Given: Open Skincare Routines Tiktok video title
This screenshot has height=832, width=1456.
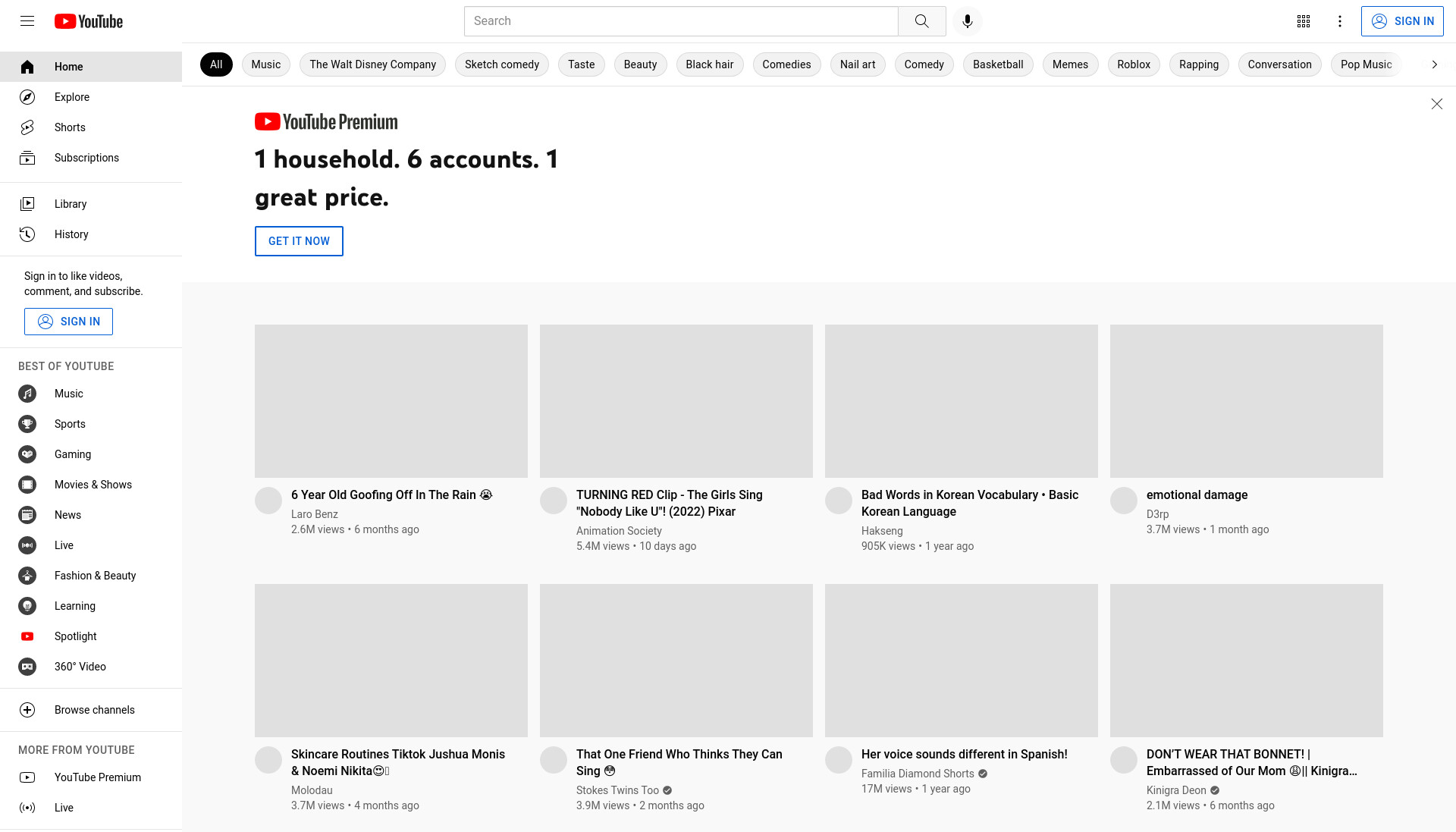Looking at the screenshot, I should pyautogui.click(x=398, y=762).
